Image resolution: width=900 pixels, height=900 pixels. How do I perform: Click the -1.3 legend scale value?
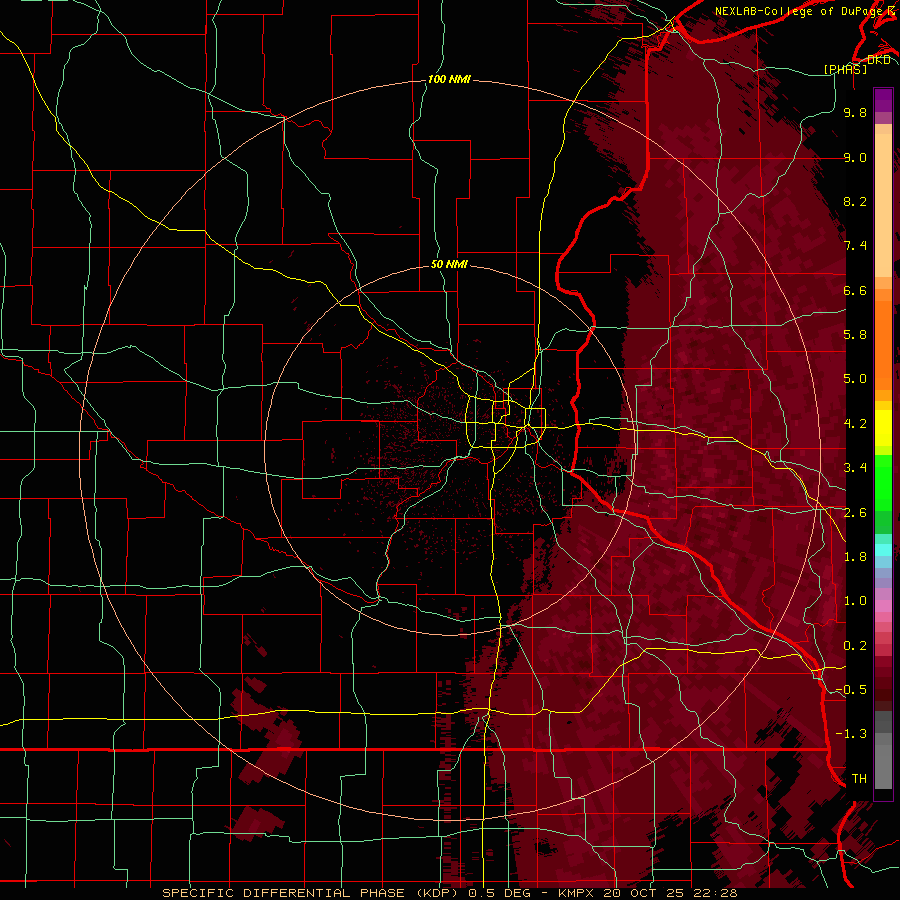click(851, 734)
